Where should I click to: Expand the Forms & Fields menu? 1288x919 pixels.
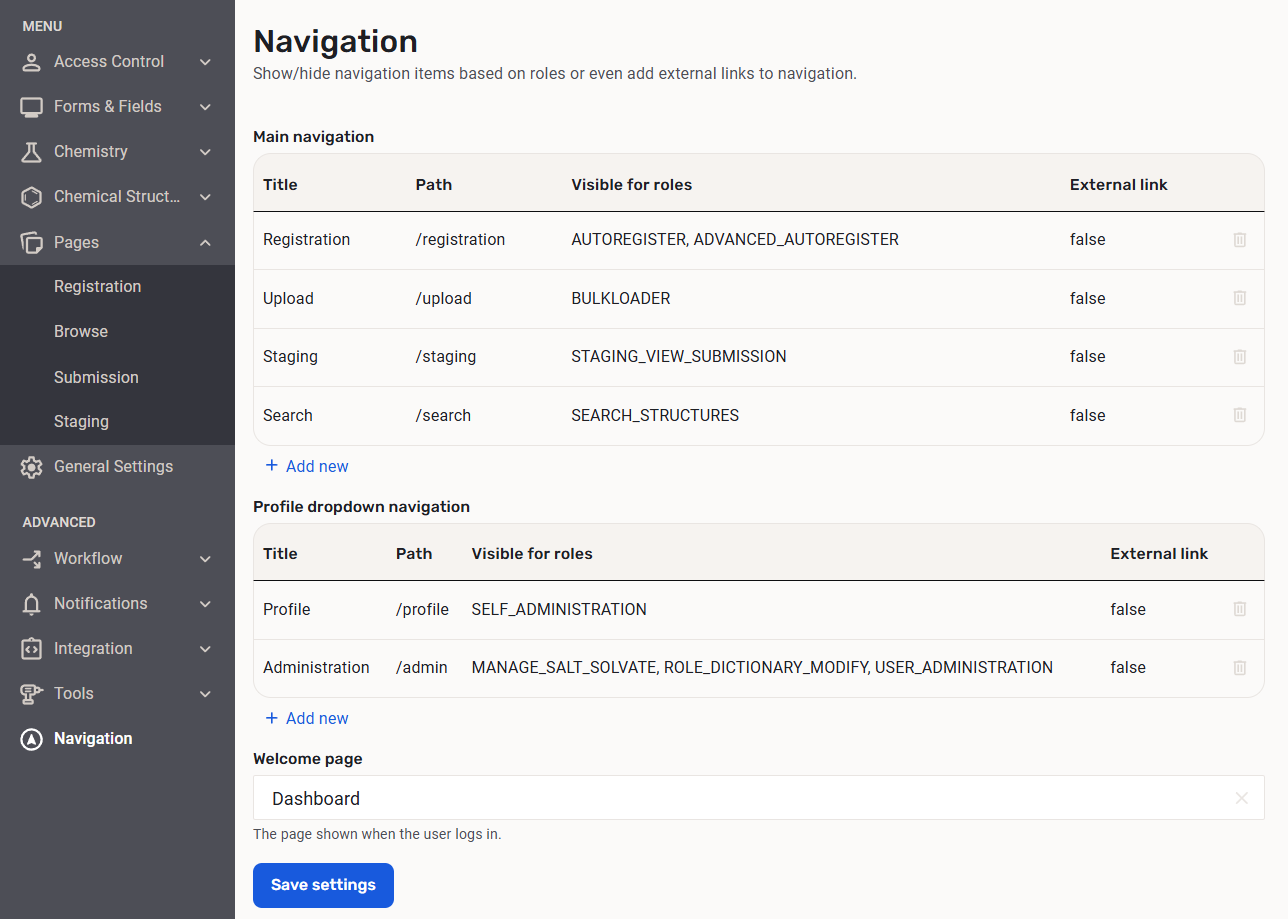click(205, 107)
